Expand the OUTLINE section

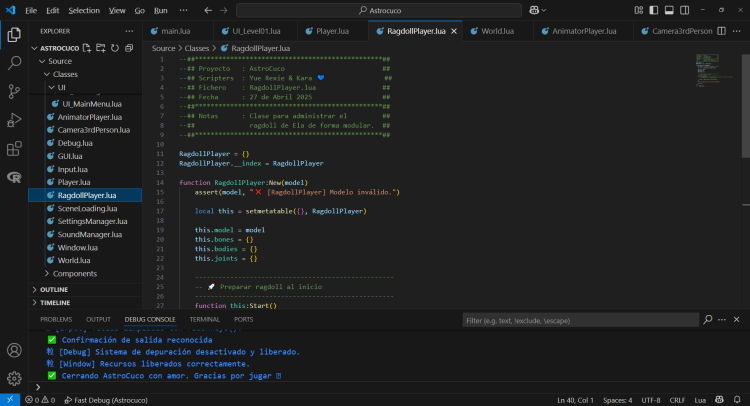click(x=54, y=289)
